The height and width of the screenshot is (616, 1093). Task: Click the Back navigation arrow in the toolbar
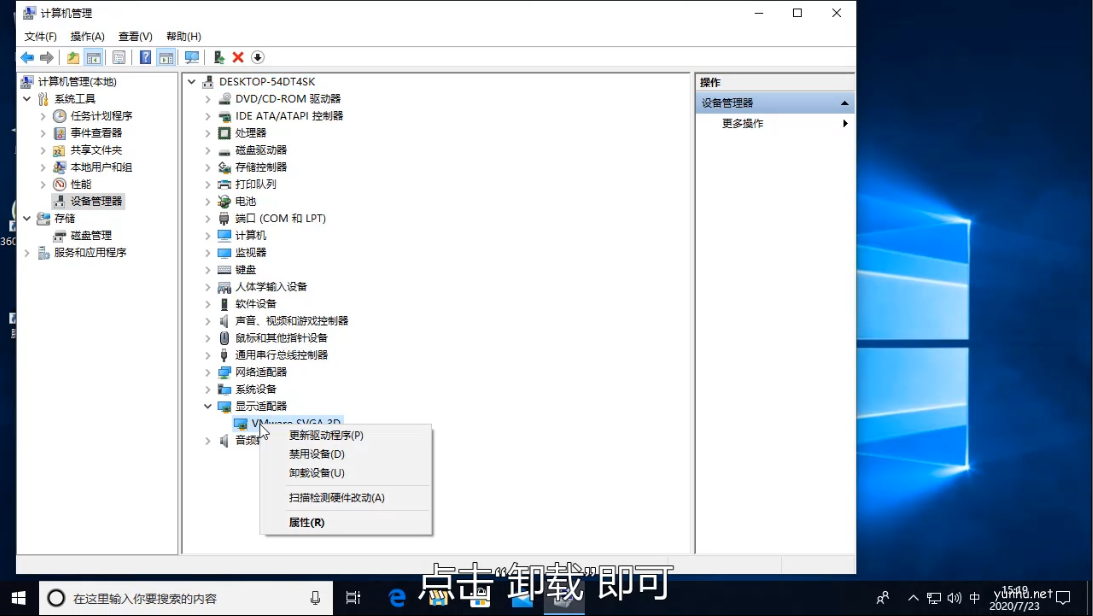(27, 57)
